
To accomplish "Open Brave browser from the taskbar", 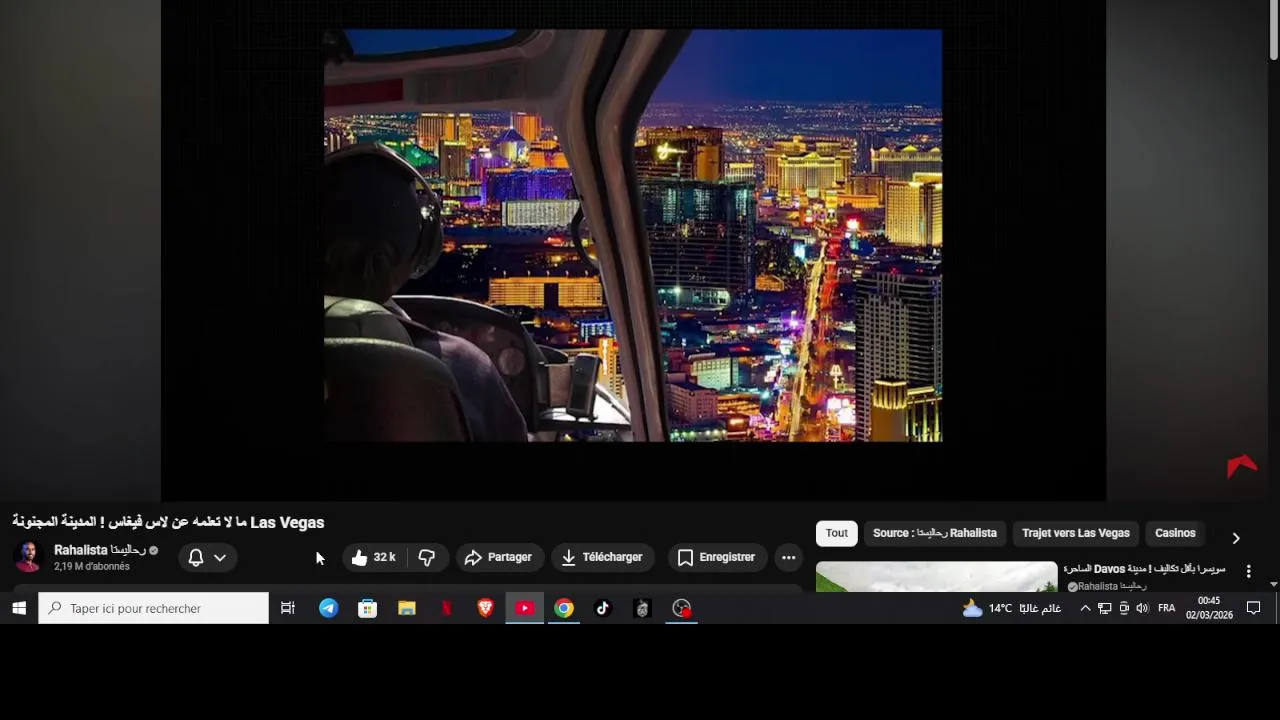I will click(485, 608).
